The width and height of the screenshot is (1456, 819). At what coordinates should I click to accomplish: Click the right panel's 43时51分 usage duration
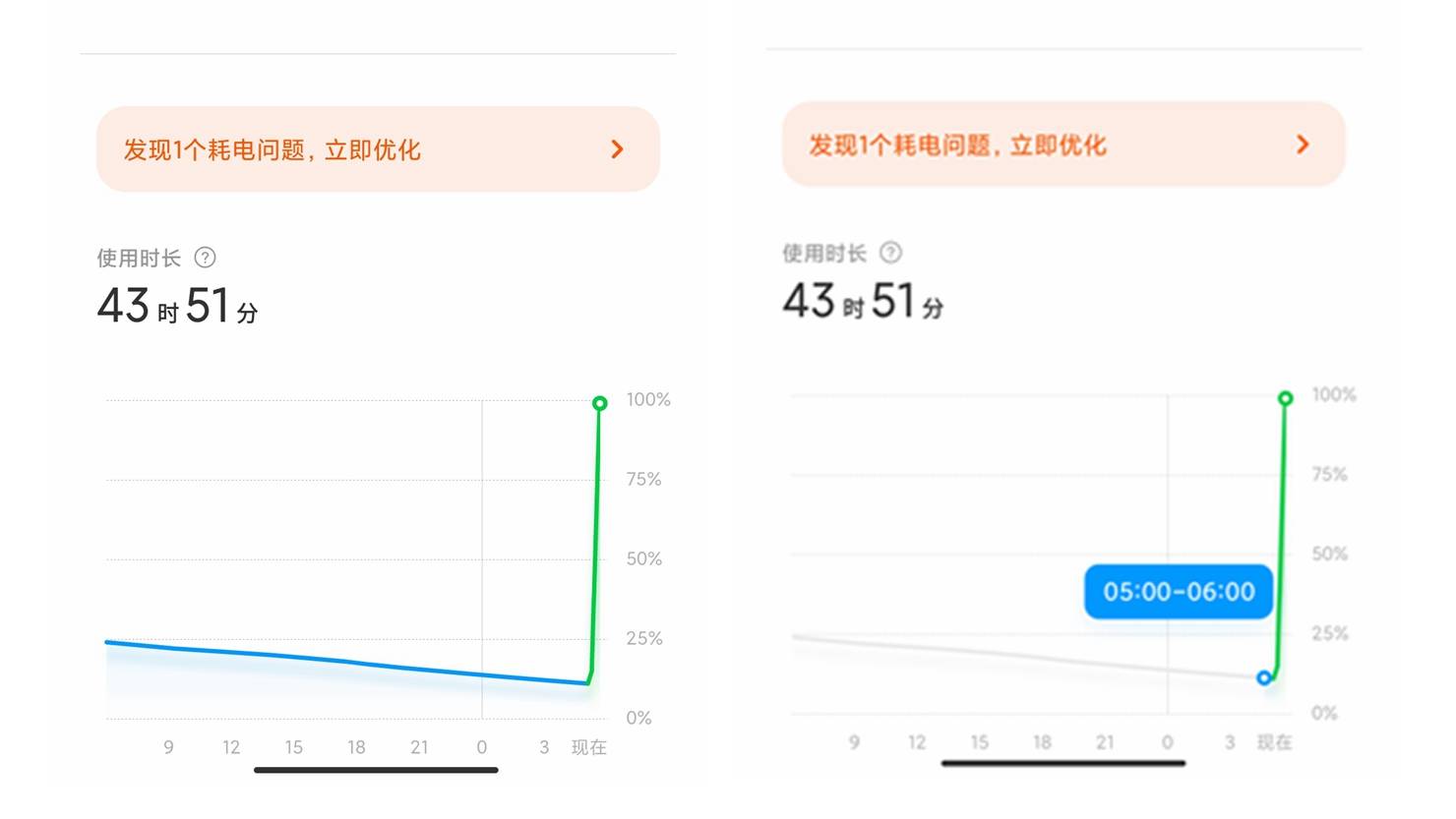pos(863,301)
